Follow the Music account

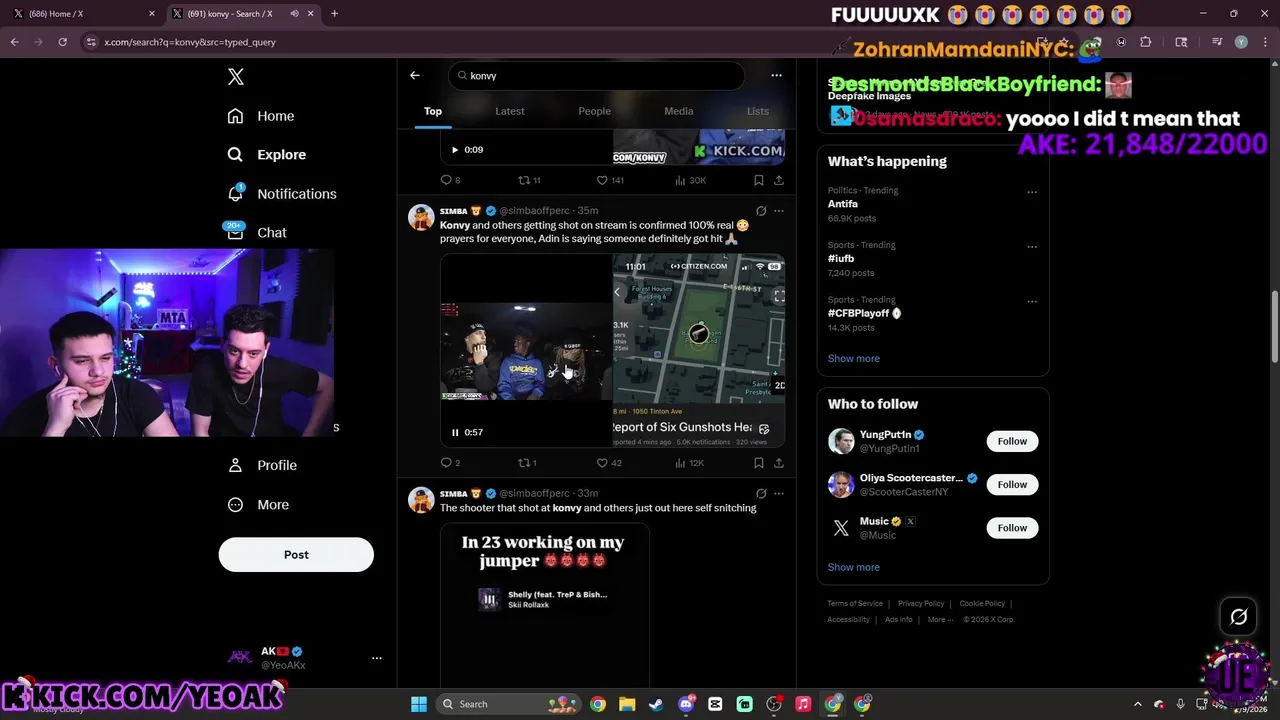(x=1012, y=528)
